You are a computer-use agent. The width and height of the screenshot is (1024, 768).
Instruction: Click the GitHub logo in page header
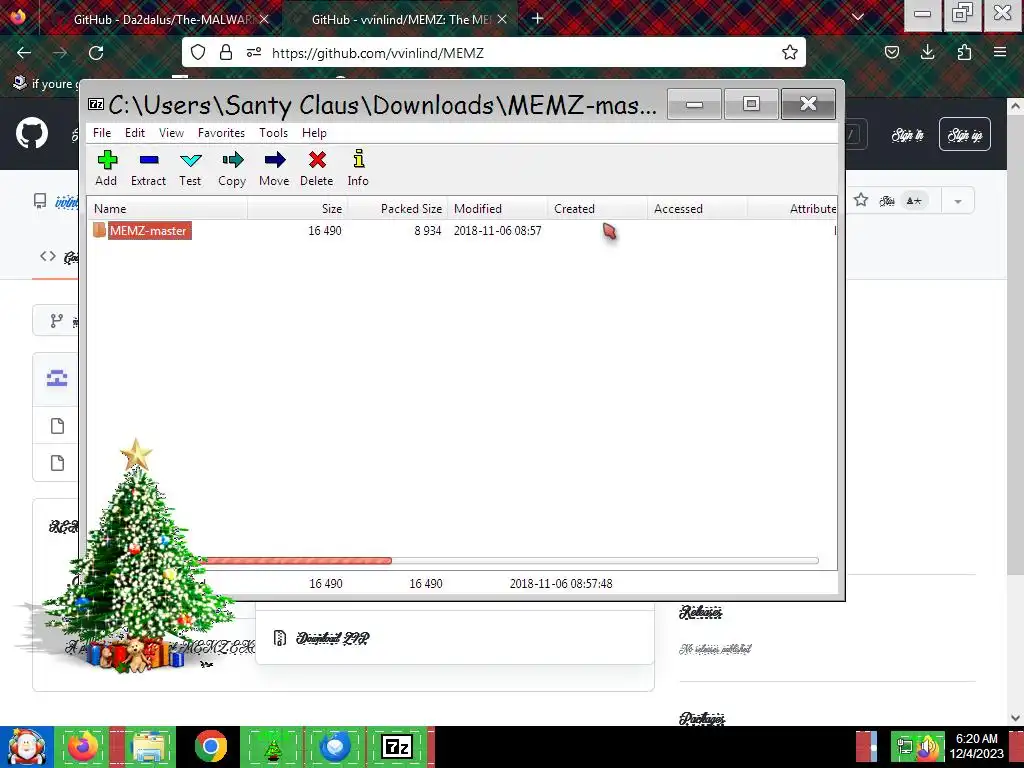(x=32, y=133)
